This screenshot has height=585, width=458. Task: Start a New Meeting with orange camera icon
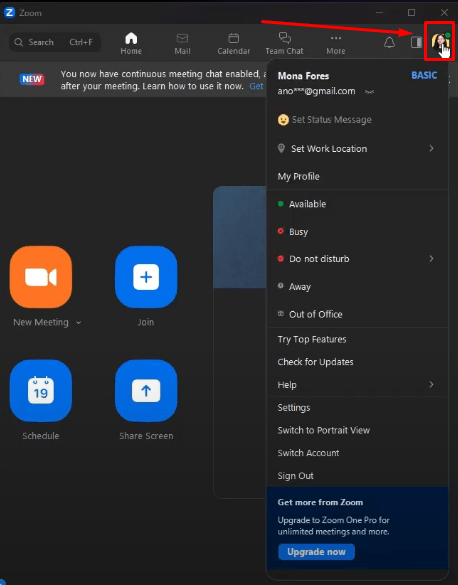(41, 277)
